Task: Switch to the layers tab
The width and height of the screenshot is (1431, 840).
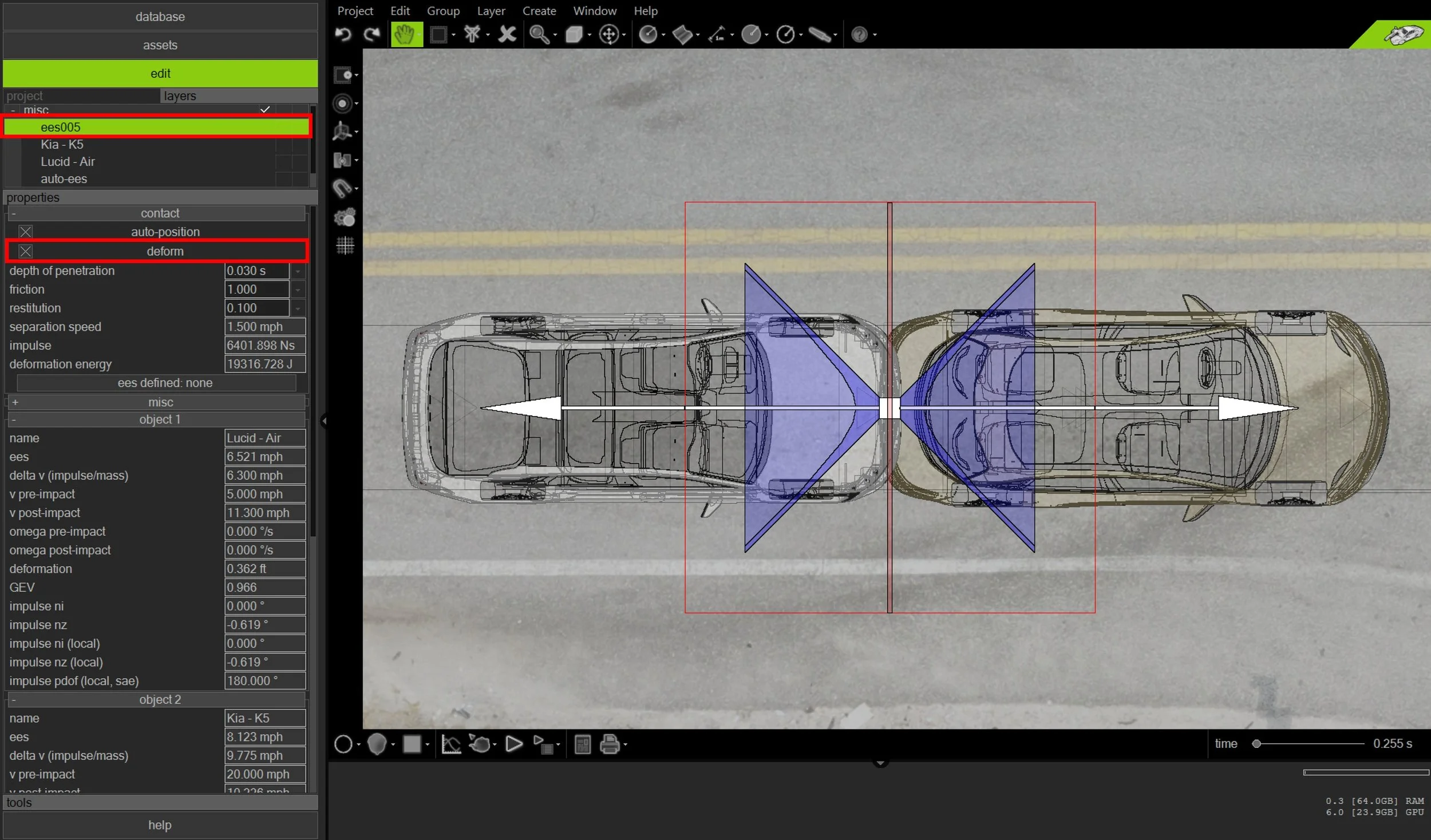Action: click(x=180, y=96)
